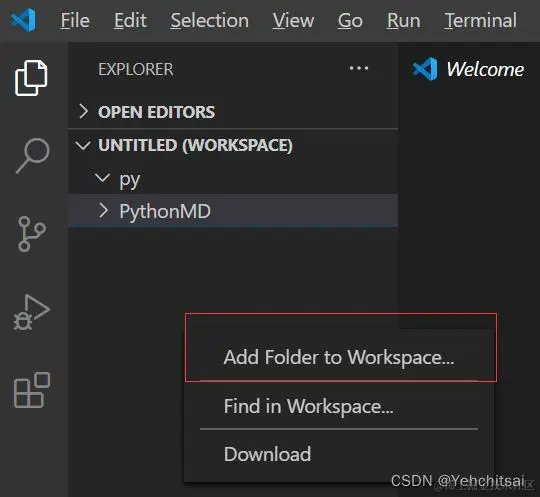Click the OPEN EDITORS section header
Viewport: 540px width, 497px height.
(233, 112)
